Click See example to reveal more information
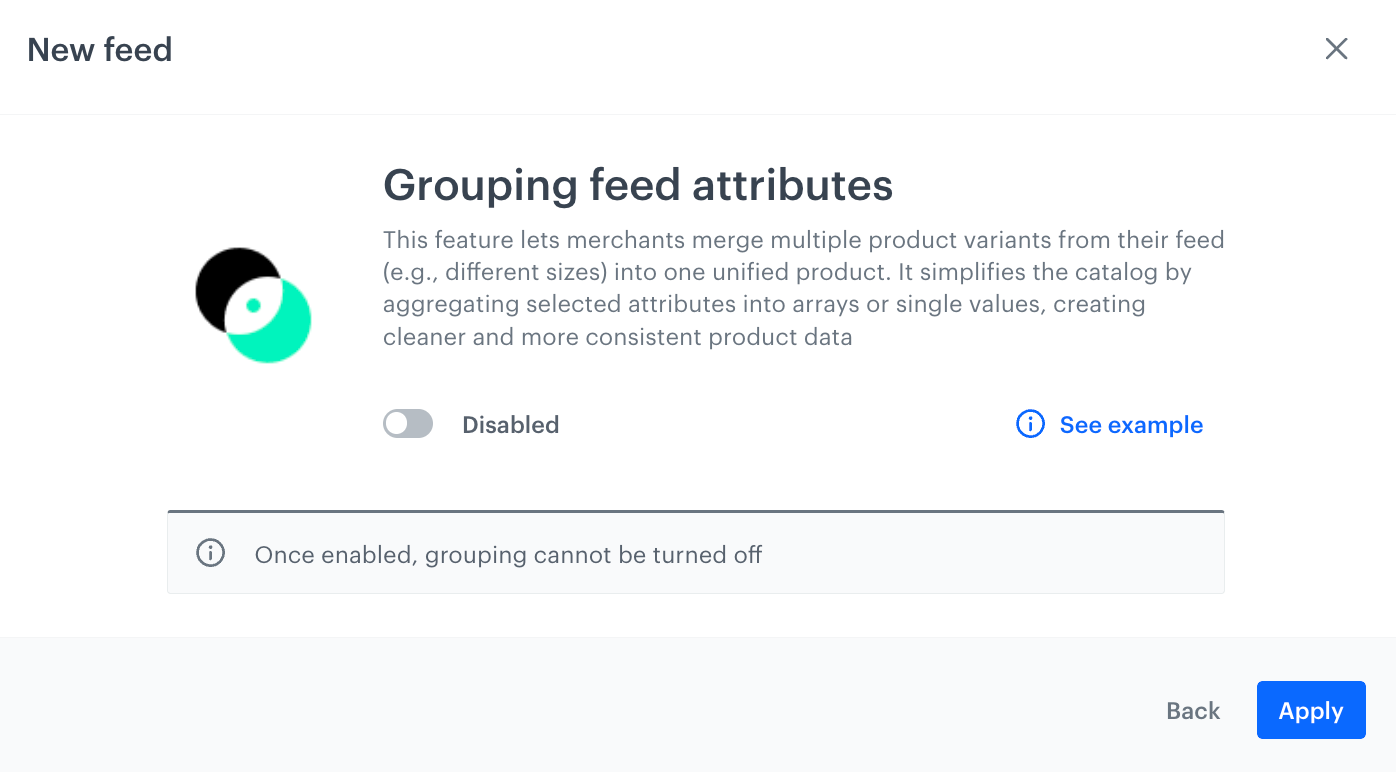 (1131, 424)
